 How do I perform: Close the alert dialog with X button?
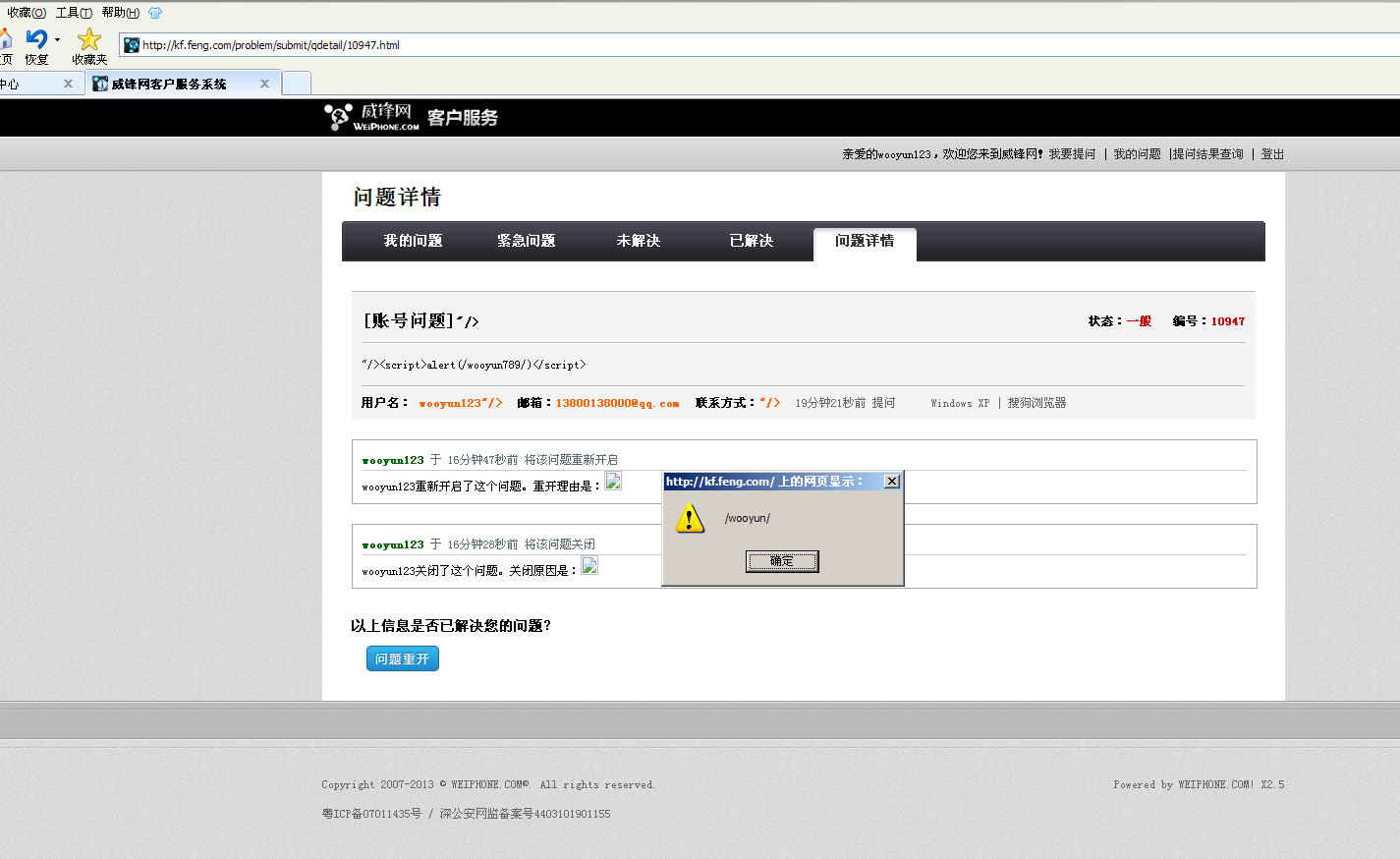coord(891,482)
